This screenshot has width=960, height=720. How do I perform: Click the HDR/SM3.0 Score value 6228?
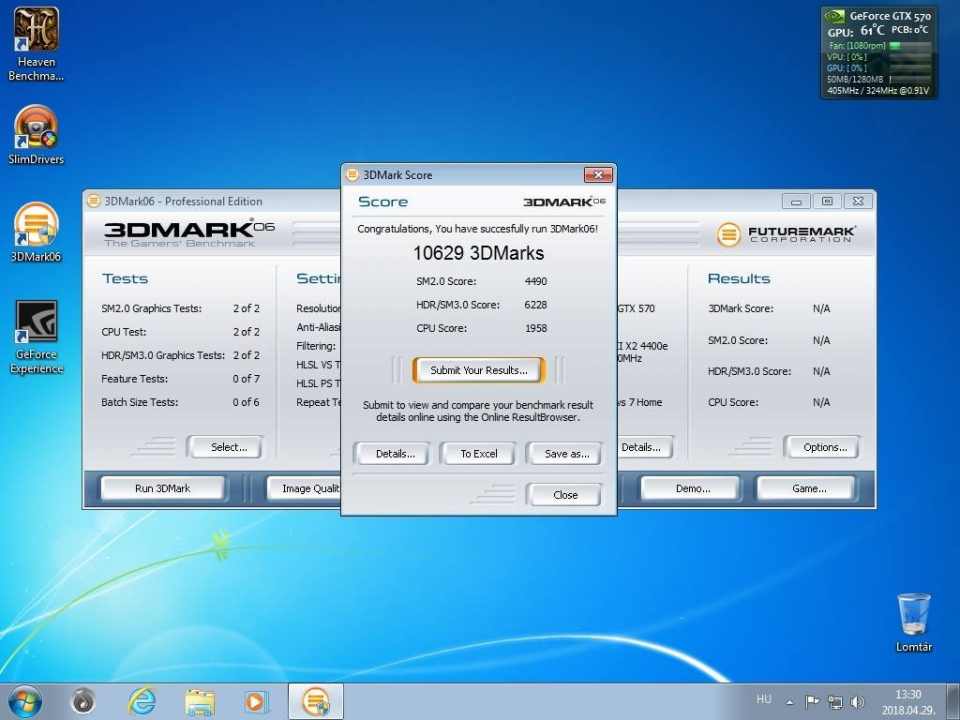tap(536, 304)
